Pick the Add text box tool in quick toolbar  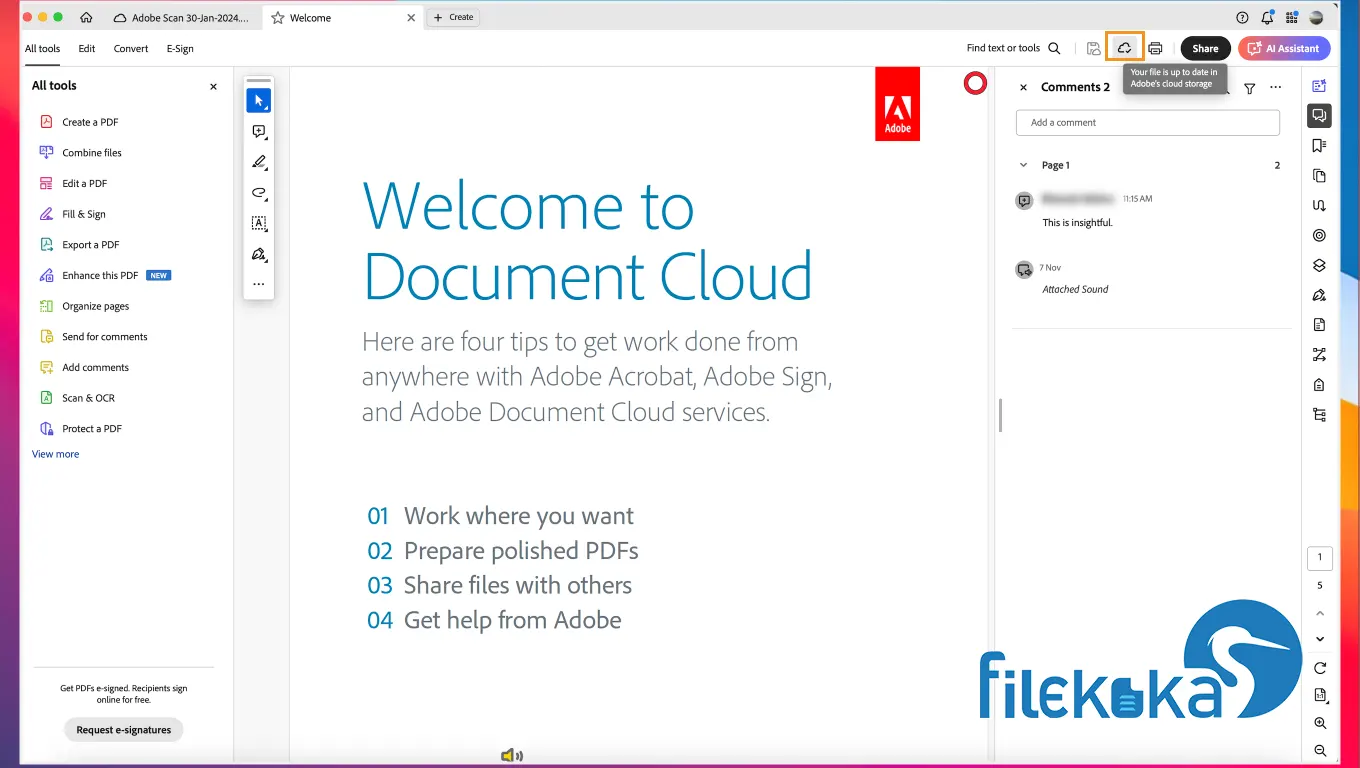coord(258,223)
